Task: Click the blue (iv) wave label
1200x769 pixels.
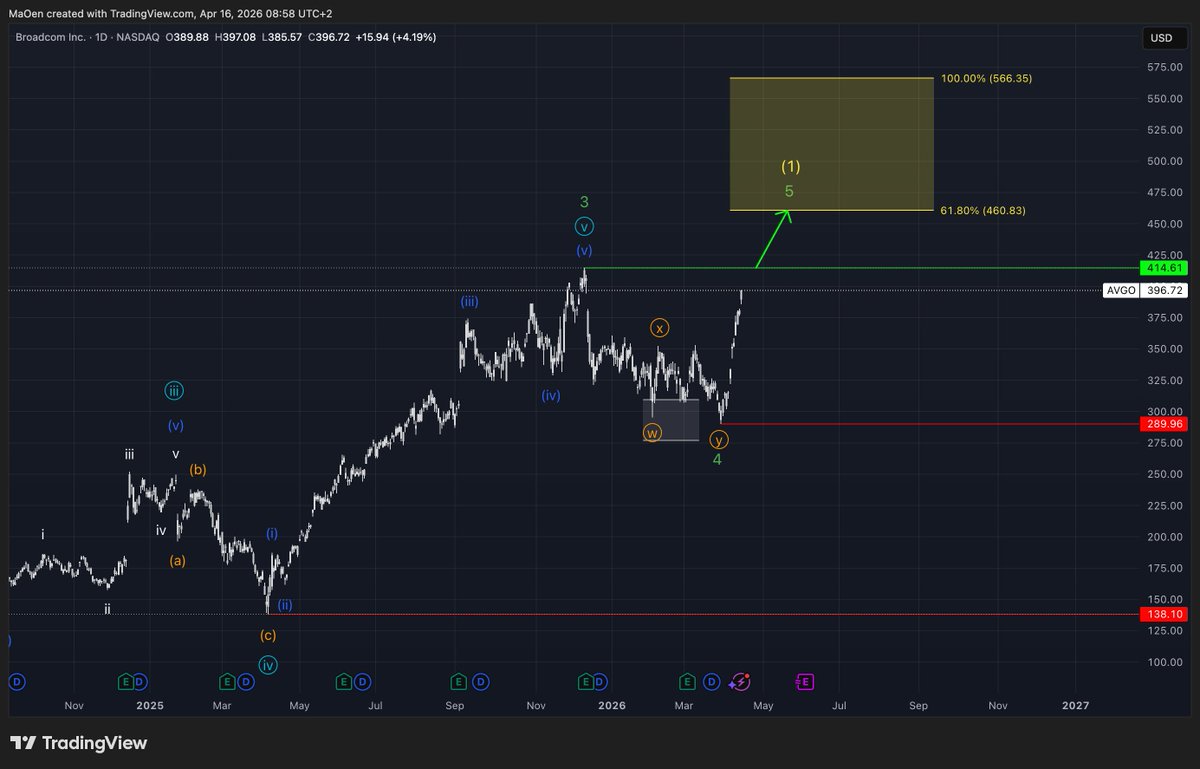Action: tap(551, 395)
